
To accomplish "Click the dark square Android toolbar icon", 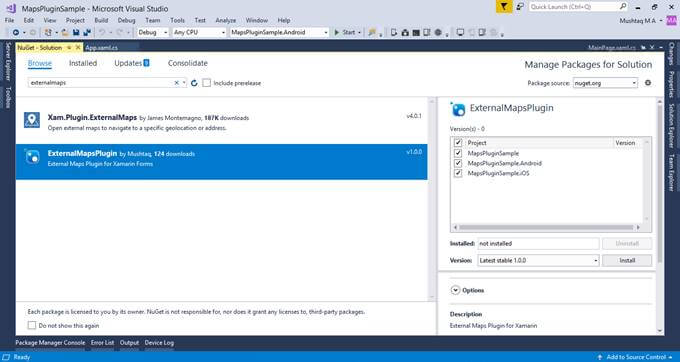I will click(x=416, y=33).
